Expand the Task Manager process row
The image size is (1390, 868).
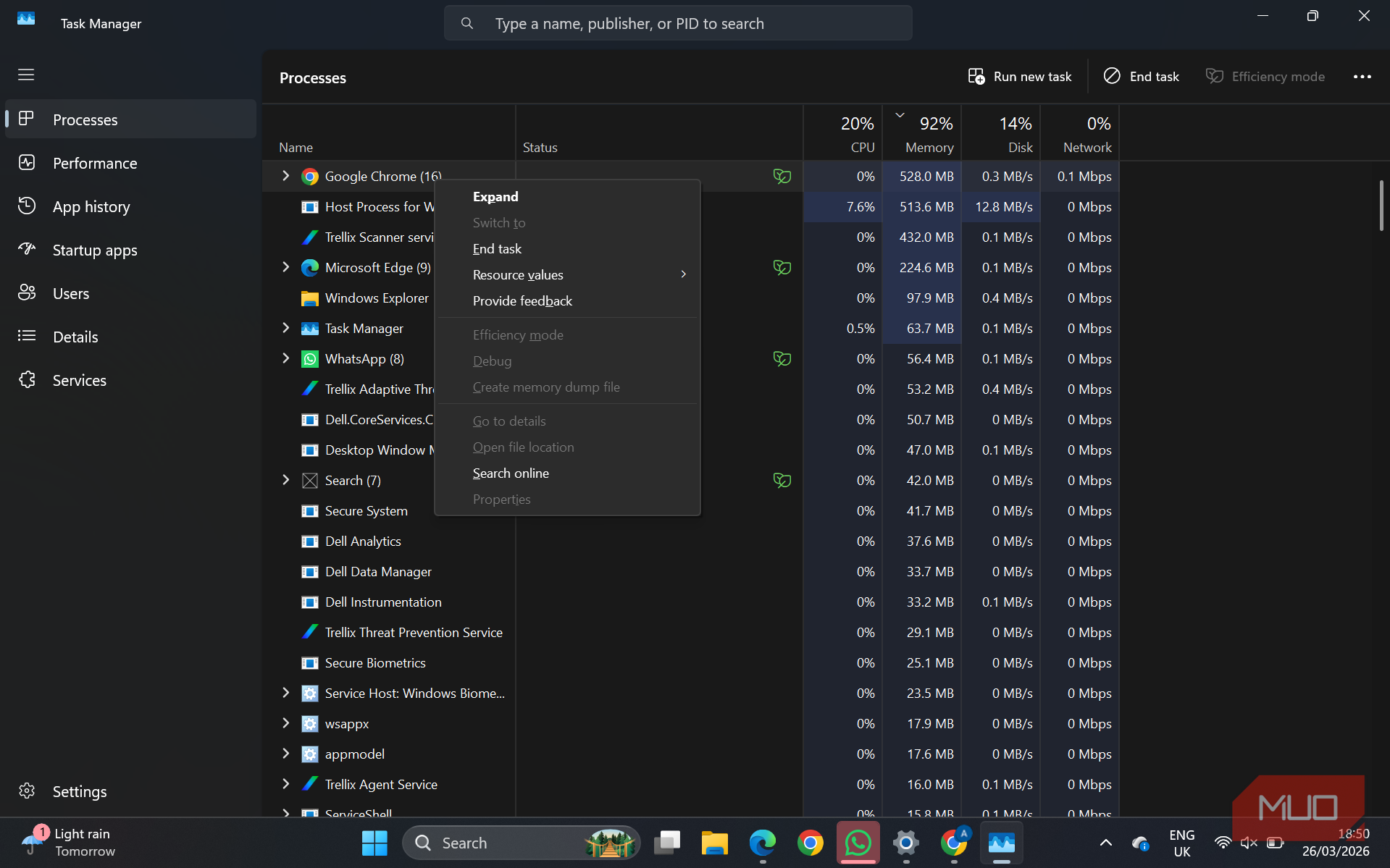point(285,328)
